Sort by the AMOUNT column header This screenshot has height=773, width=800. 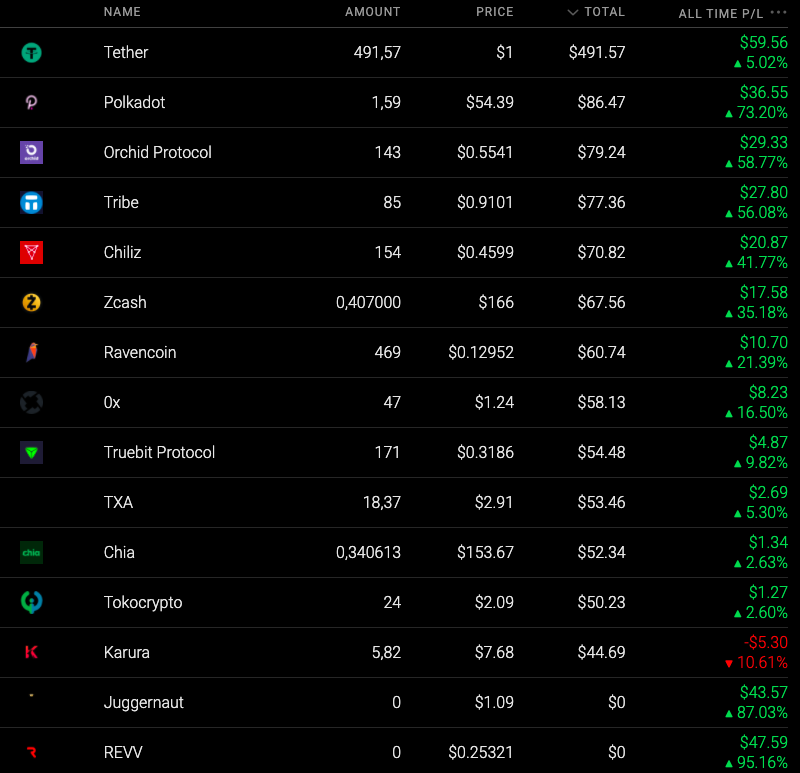point(372,12)
